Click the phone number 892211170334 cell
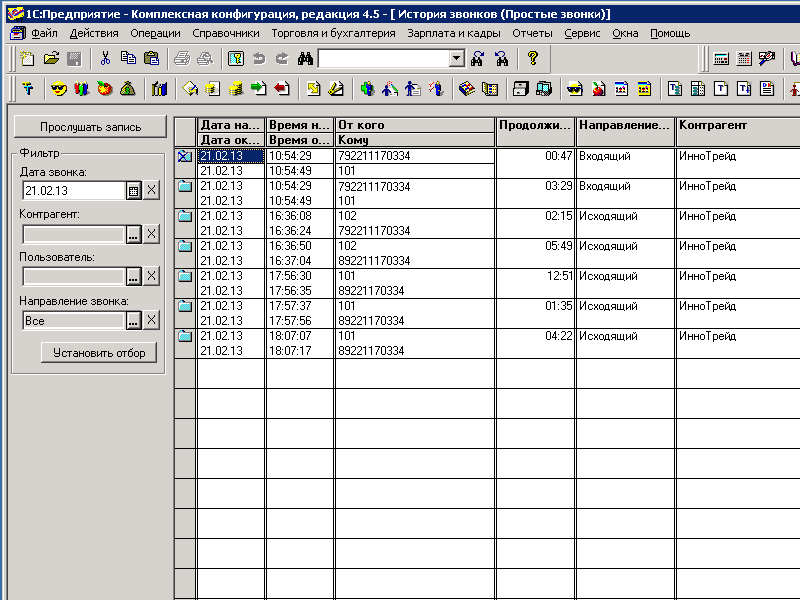Screen dimensions: 800x600 point(414,261)
